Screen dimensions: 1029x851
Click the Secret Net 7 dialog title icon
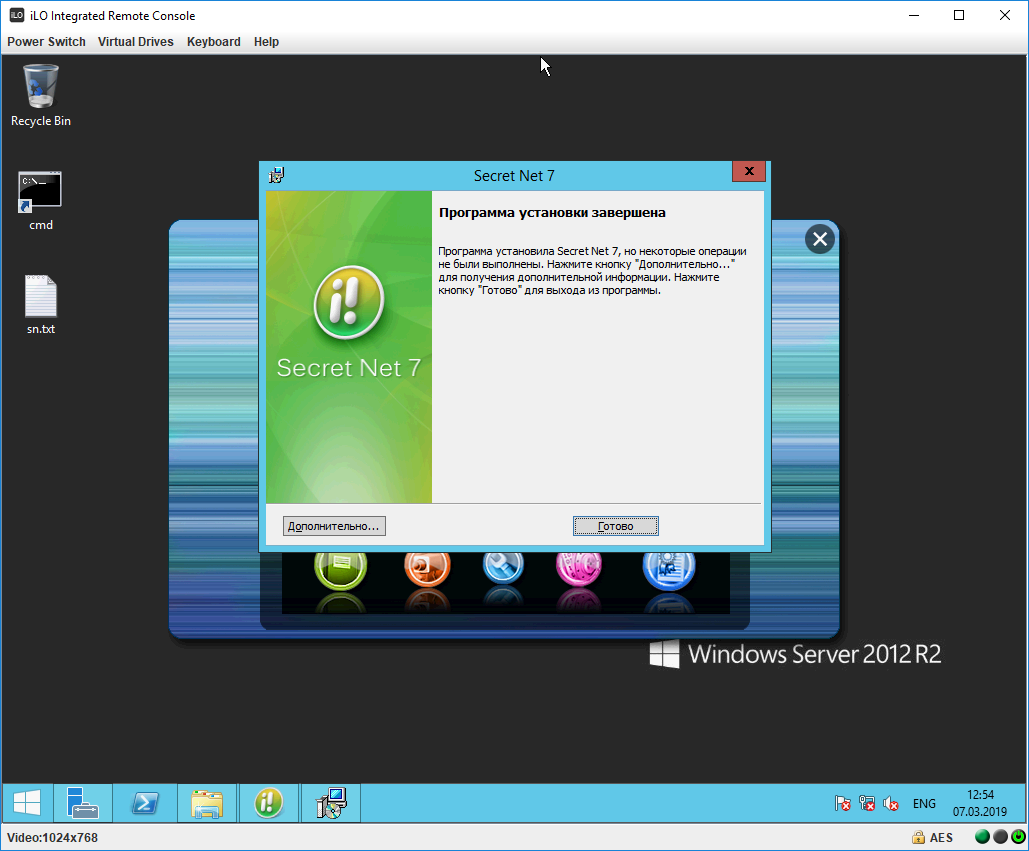277,175
